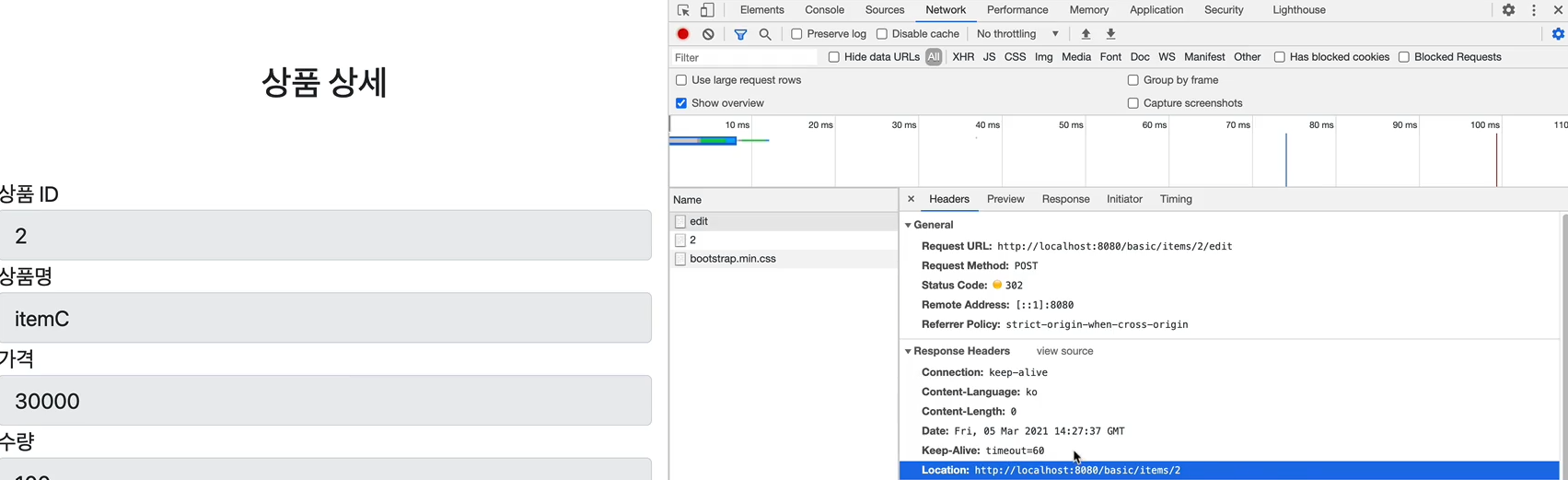The height and width of the screenshot is (480, 1568).
Task: Show the request Response tab
Action: [x=1065, y=199]
